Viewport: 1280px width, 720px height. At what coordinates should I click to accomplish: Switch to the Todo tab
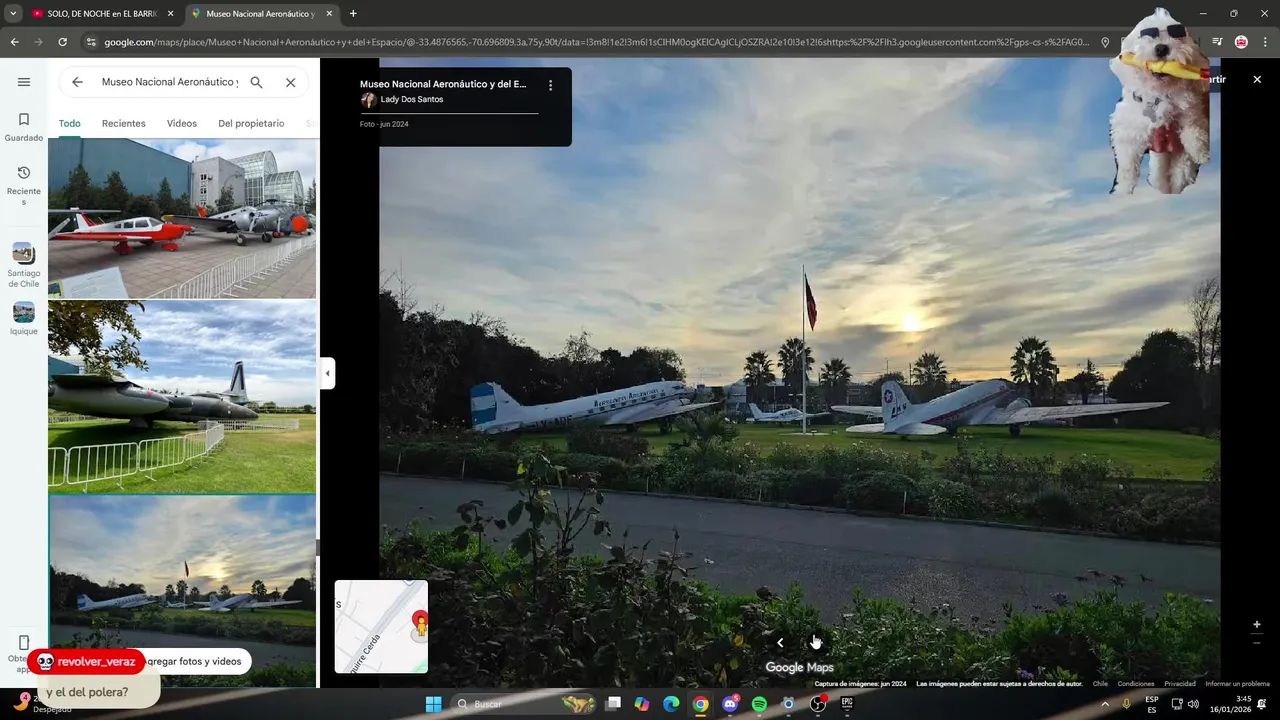[69, 123]
